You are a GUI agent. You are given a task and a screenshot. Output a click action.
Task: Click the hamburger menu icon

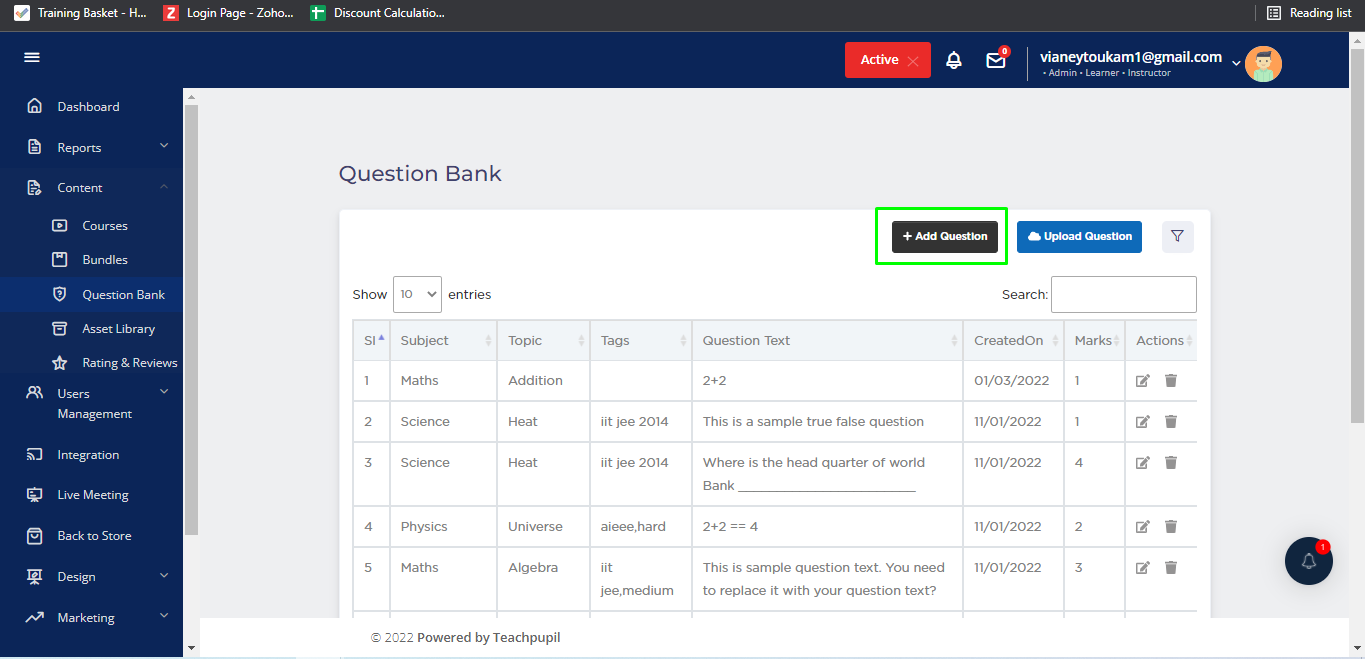(32, 58)
